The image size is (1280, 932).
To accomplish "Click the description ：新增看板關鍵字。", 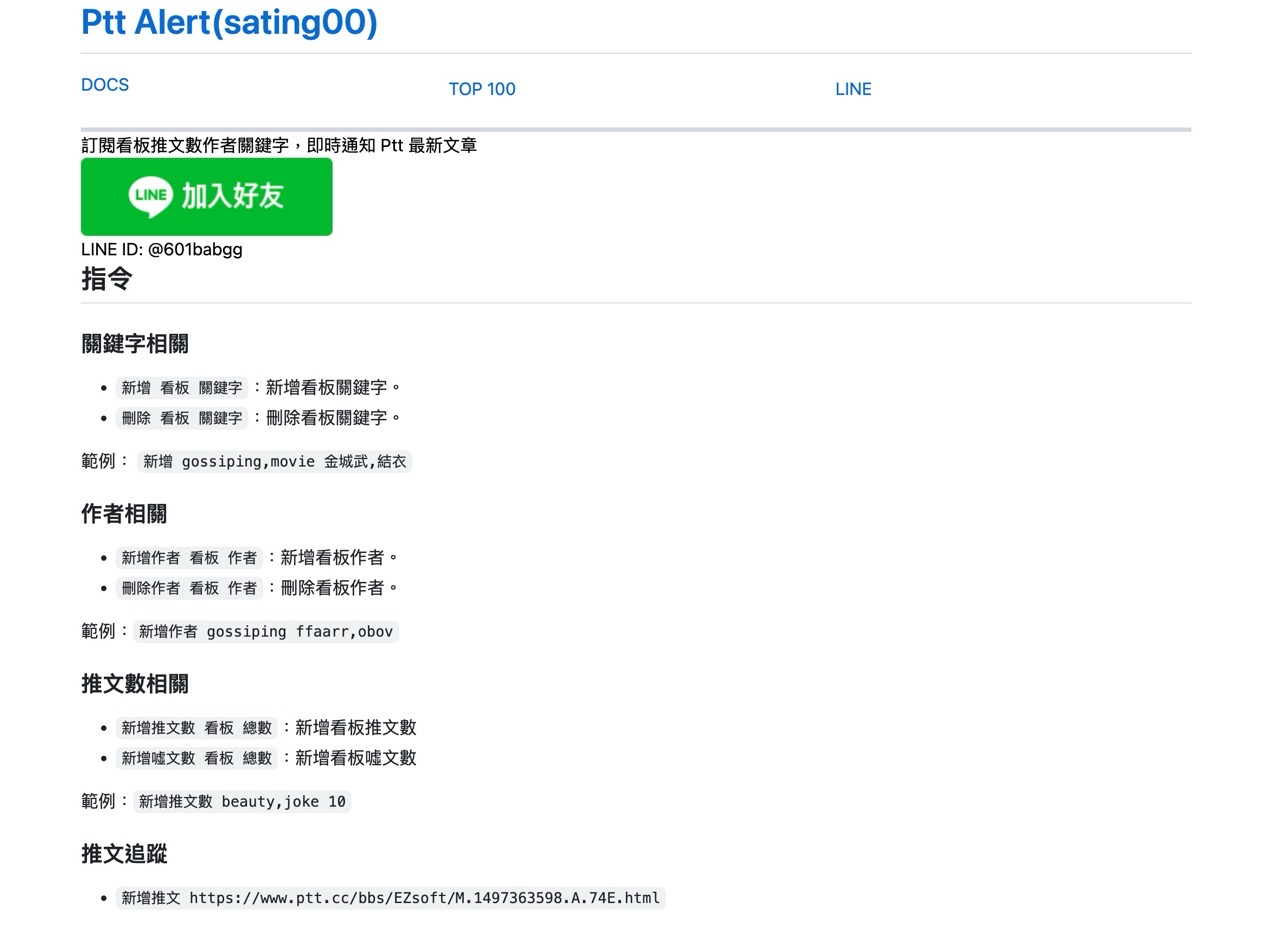I will click(325, 388).
